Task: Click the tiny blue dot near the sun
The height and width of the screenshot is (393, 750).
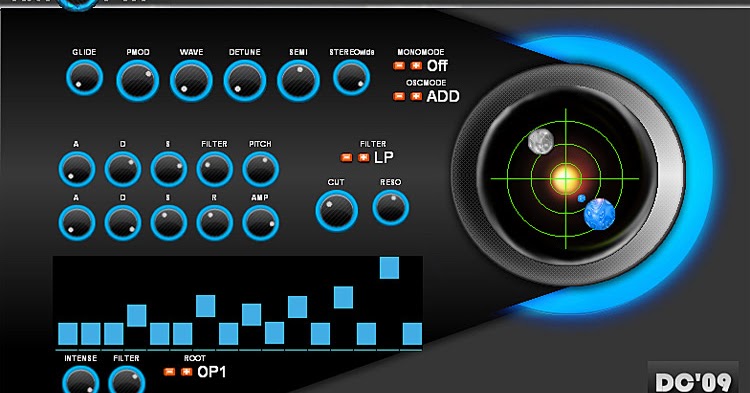Action: pyautogui.click(x=582, y=198)
